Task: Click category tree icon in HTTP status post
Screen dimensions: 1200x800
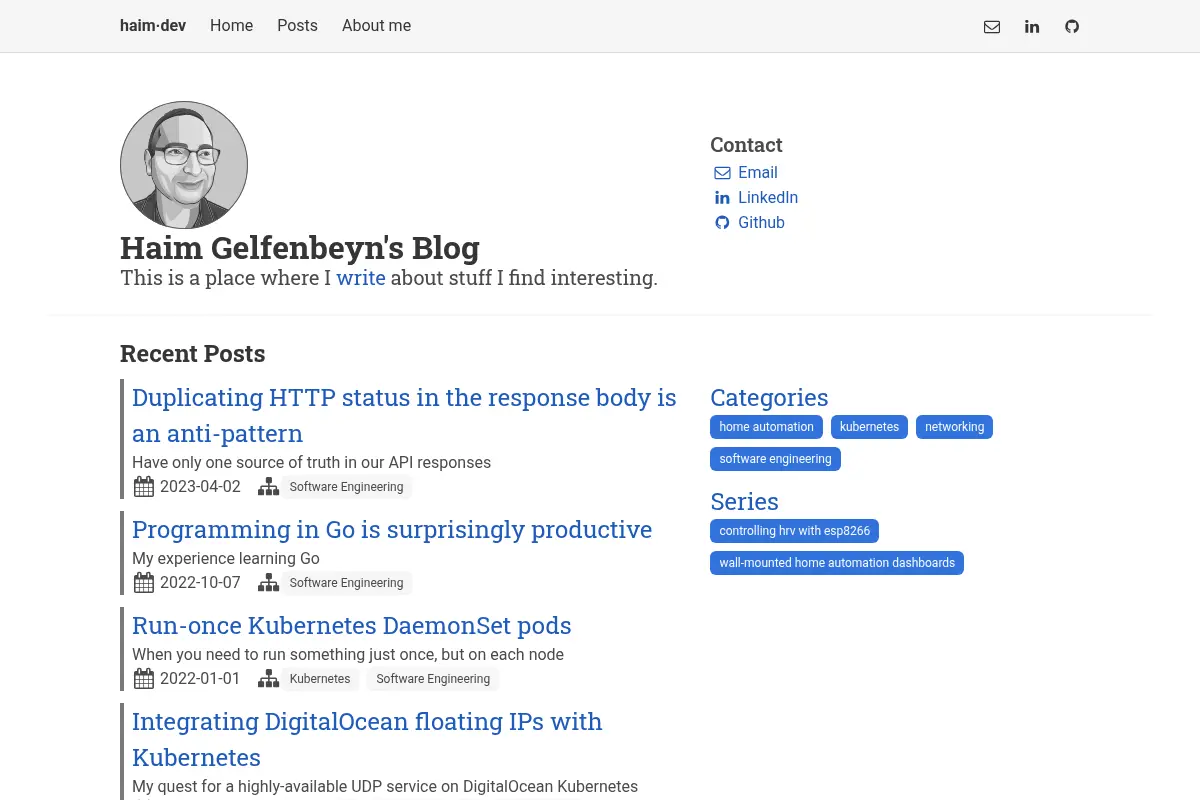Action: pos(268,487)
